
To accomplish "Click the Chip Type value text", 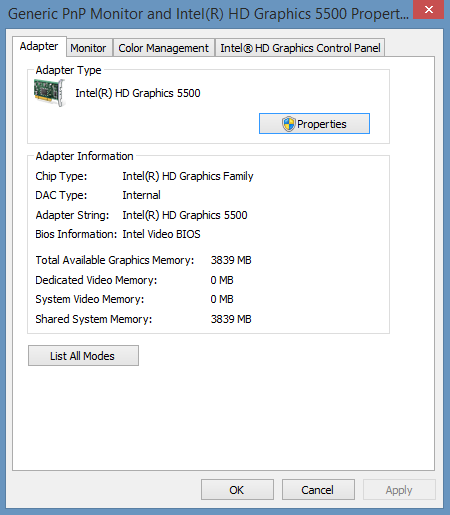I will tap(188, 176).
